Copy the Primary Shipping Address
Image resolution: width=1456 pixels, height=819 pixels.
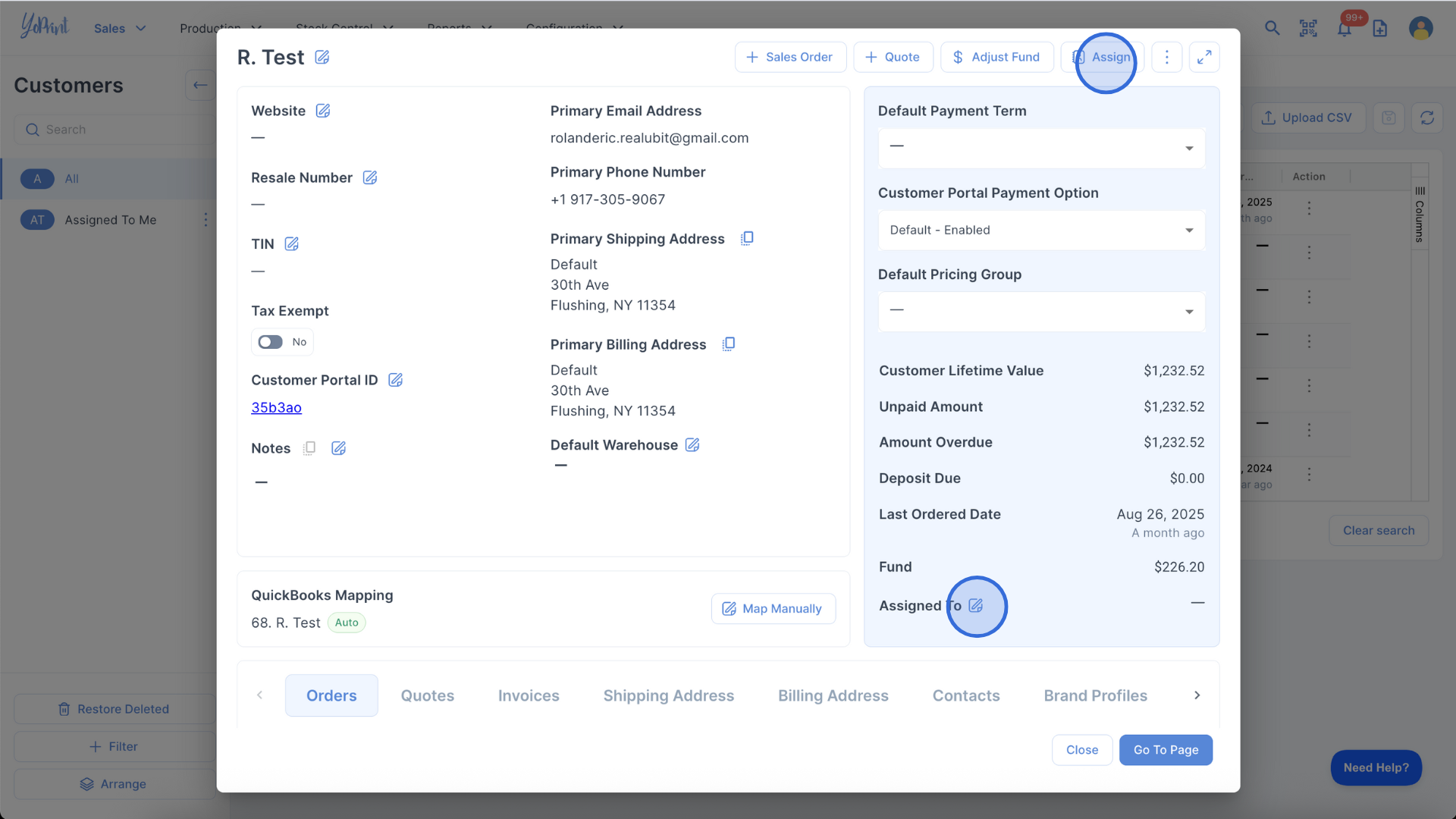tap(747, 239)
